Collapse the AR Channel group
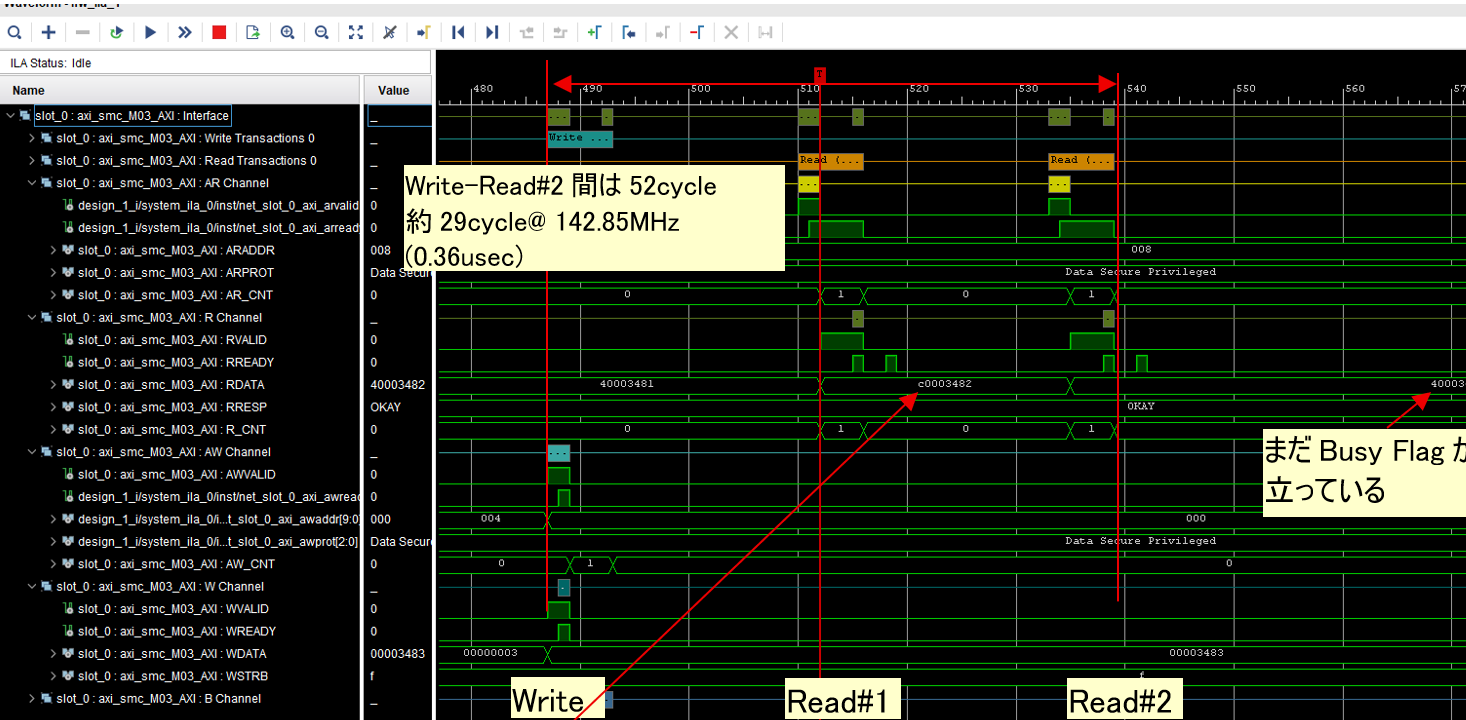 (32, 183)
